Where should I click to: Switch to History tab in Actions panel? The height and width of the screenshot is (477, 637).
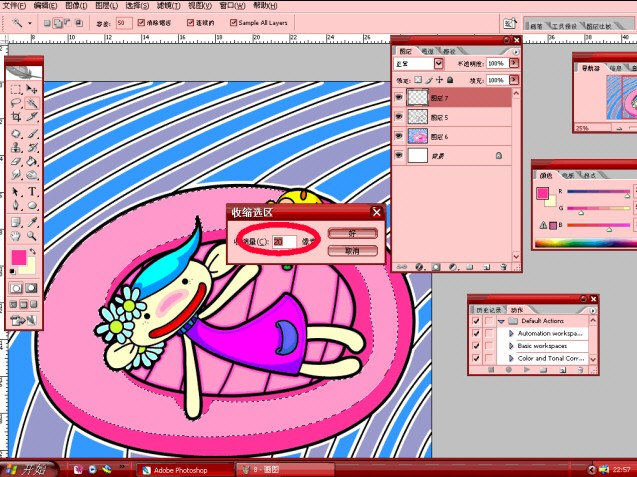tap(488, 310)
